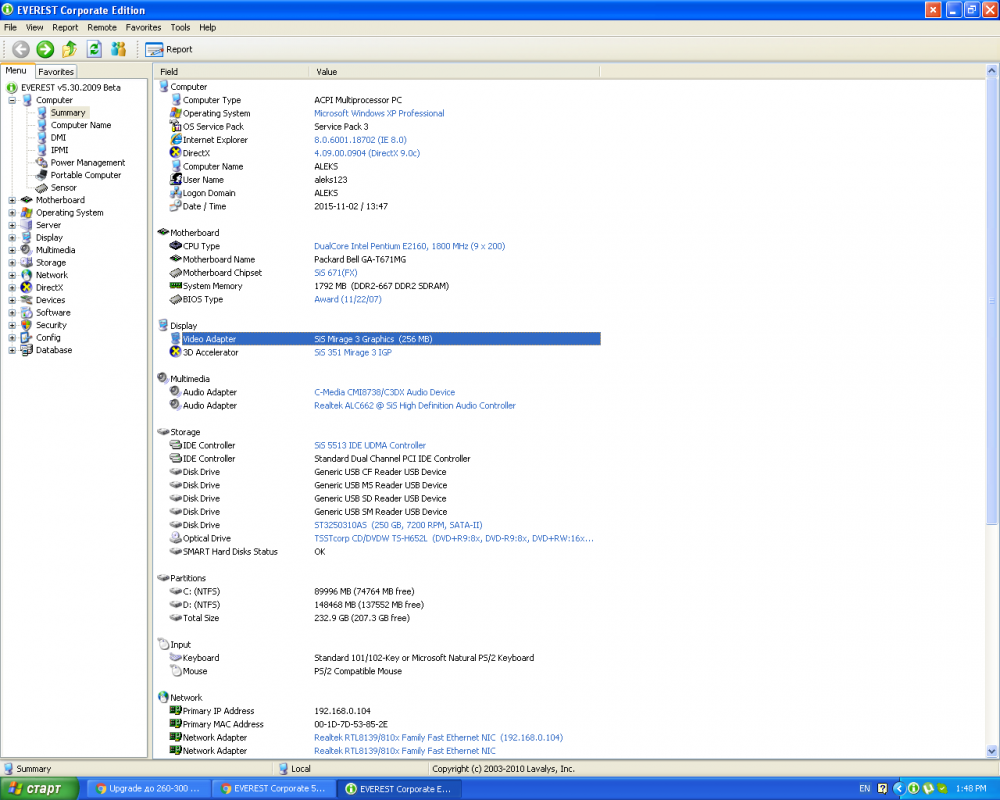Open the Intel Pentium E2160 CPU link

pyautogui.click(x=409, y=246)
